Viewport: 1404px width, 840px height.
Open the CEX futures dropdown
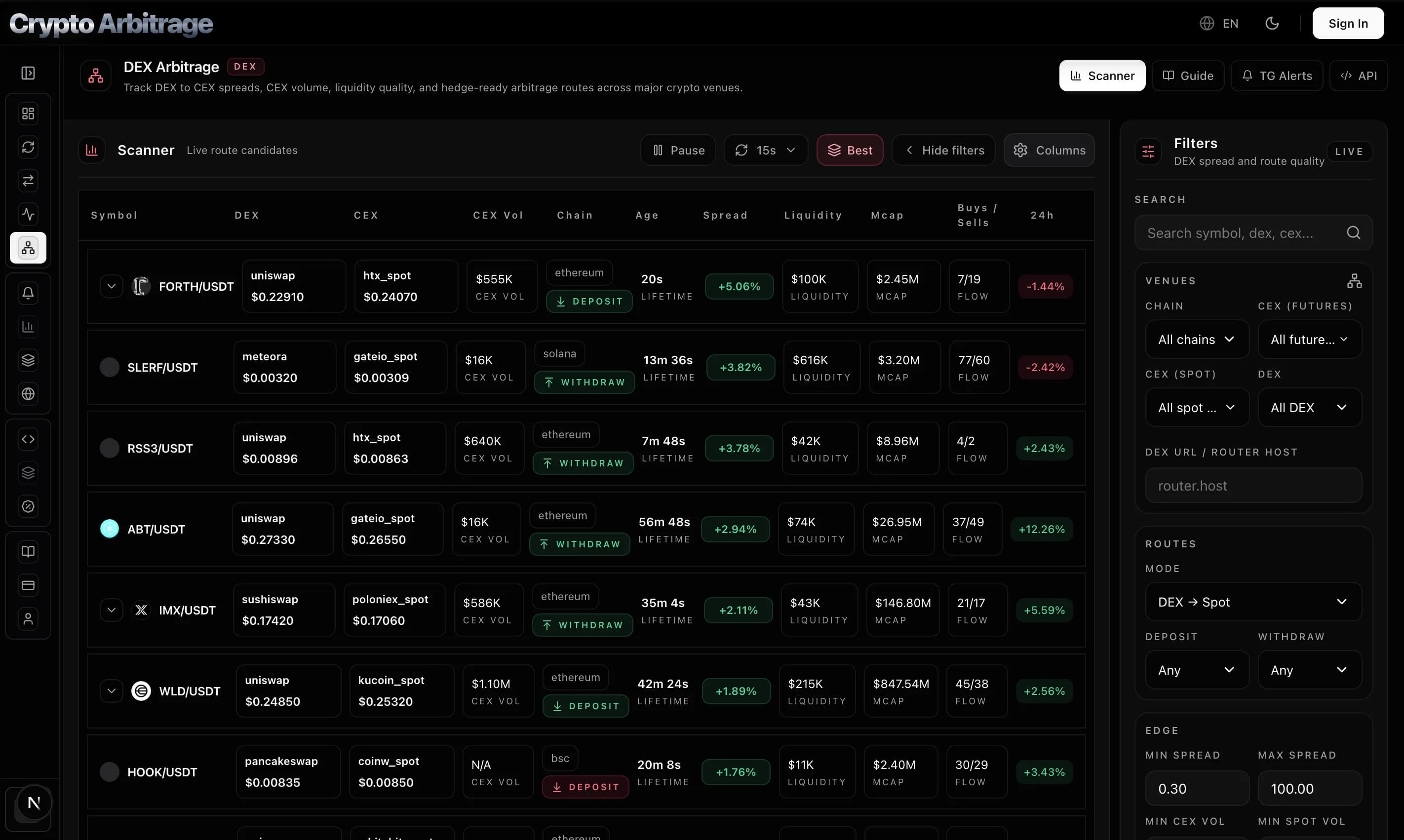(1309, 339)
